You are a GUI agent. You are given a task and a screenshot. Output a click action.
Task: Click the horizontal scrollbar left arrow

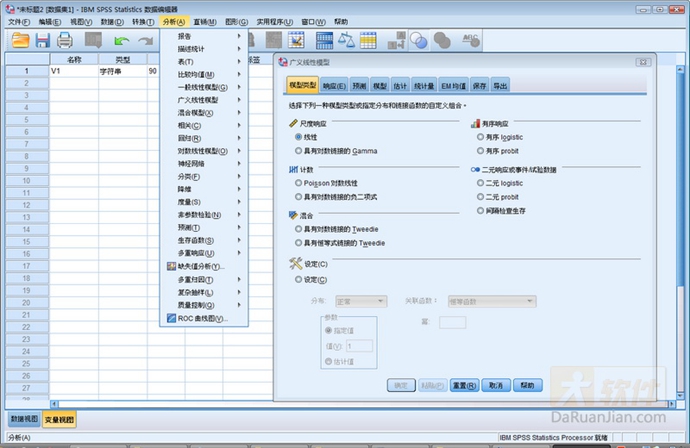(54, 404)
